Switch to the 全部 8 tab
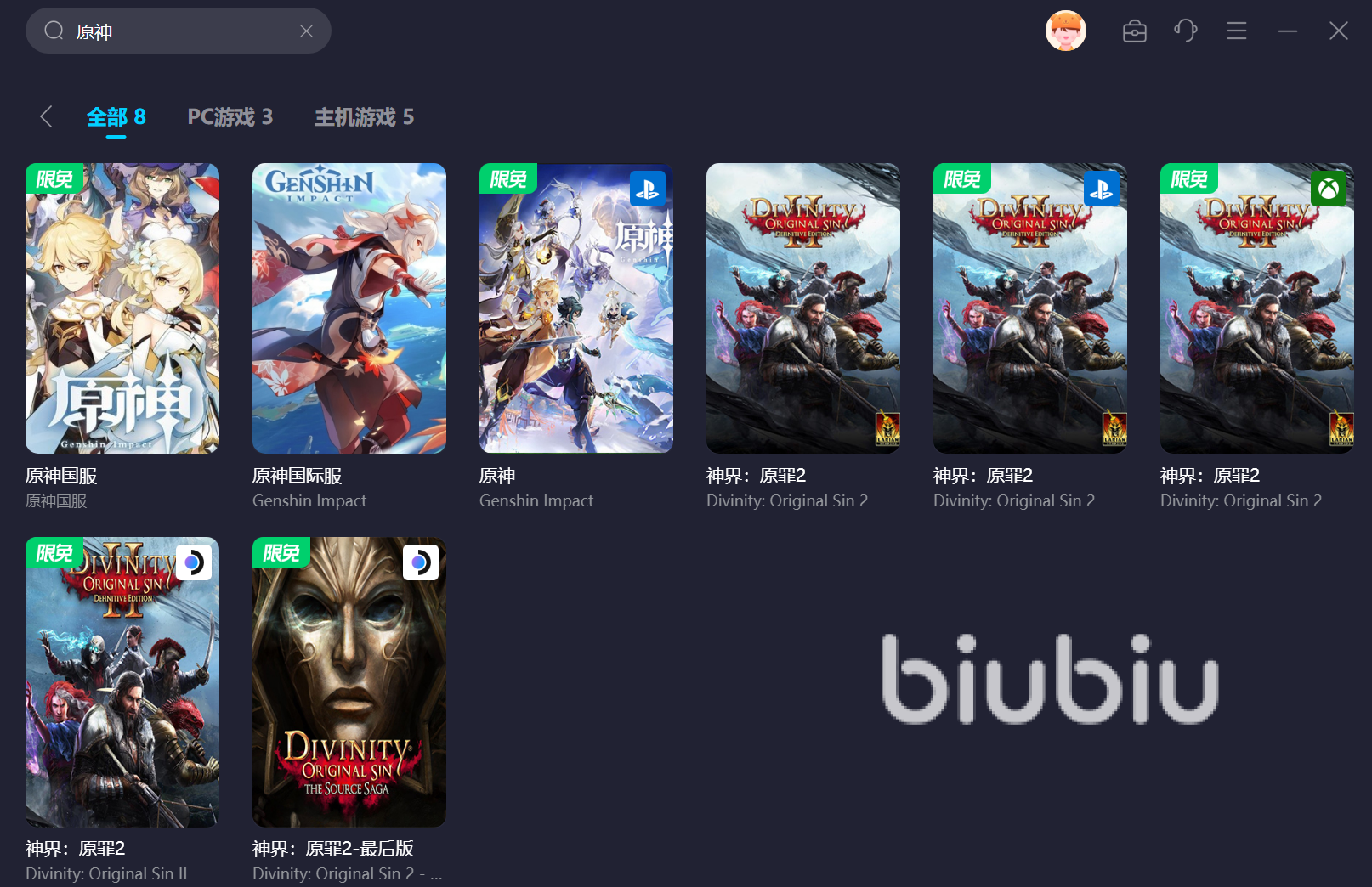Viewport: 1372px width, 887px height. pyautogui.click(x=116, y=116)
